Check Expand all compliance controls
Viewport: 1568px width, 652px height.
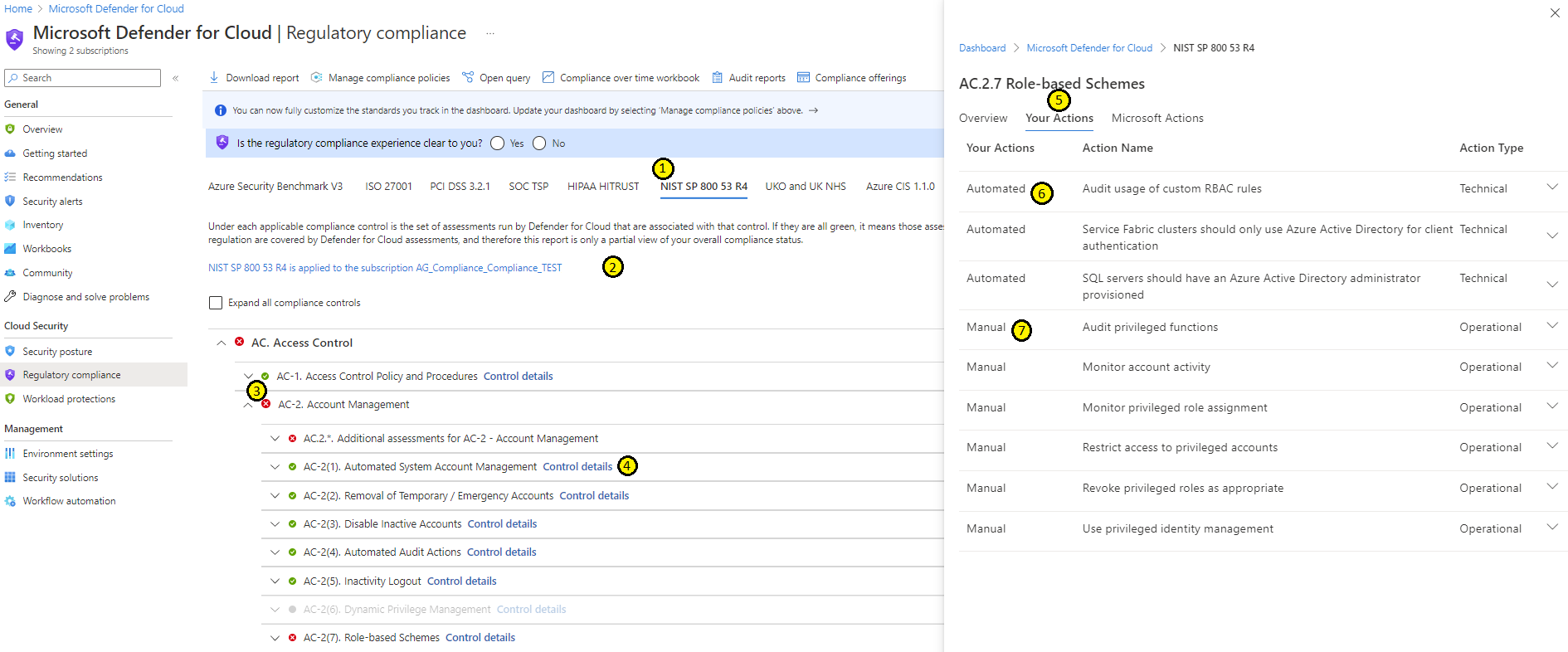pyautogui.click(x=216, y=303)
